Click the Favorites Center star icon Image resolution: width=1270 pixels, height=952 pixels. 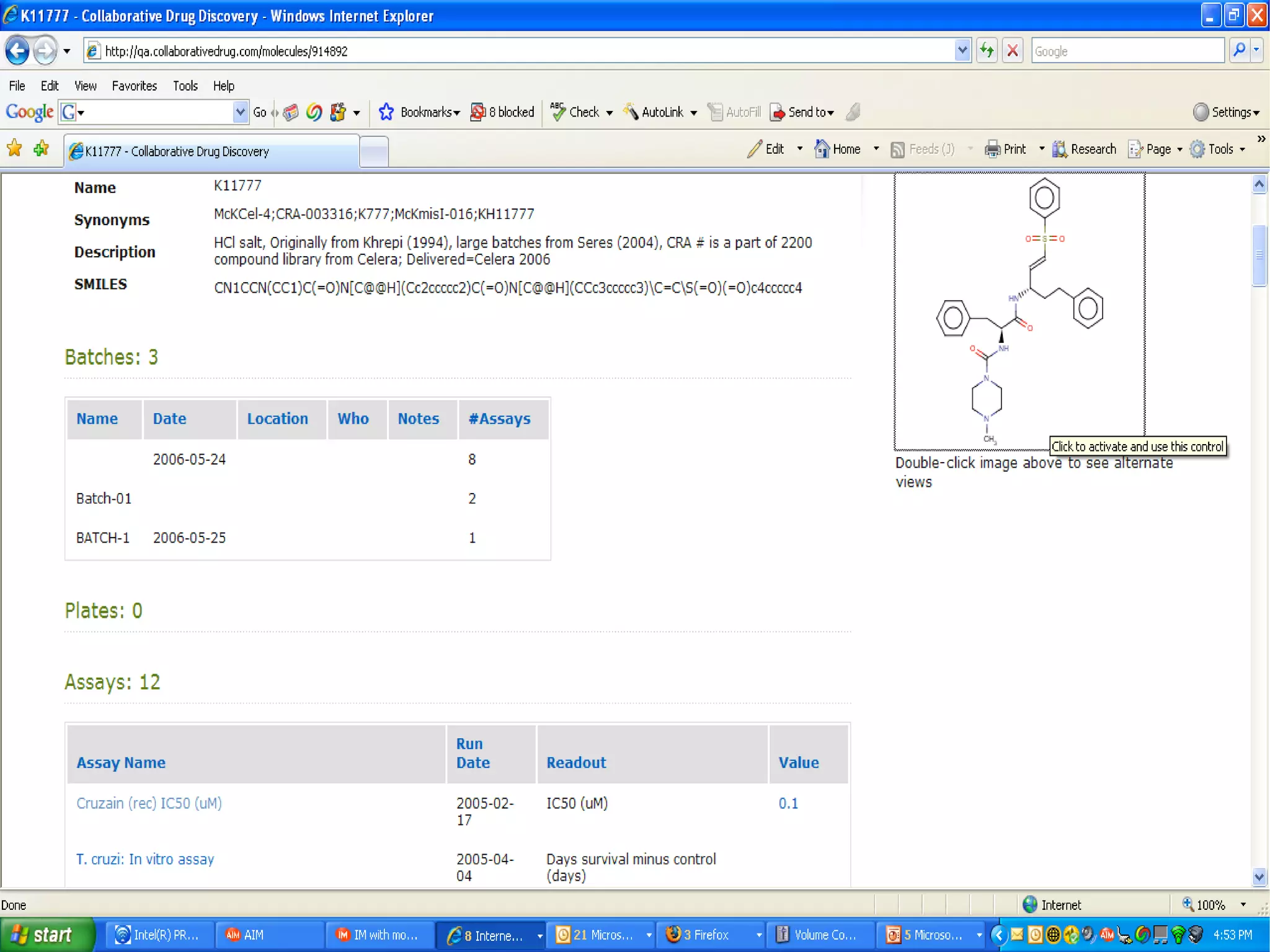click(x=14, y=149)
